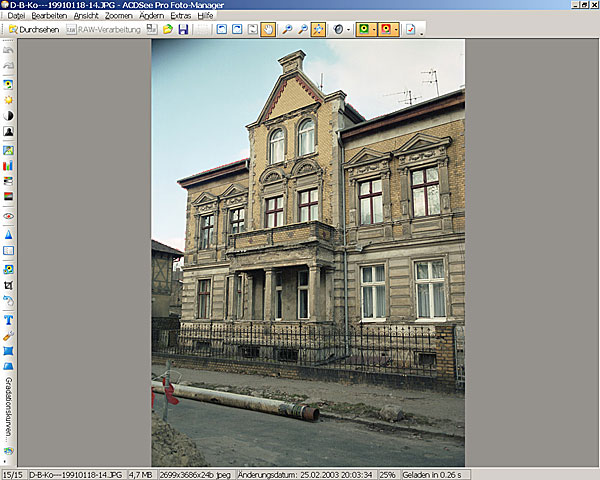Expand the orange image button dropdown arrow

[398, 30]
